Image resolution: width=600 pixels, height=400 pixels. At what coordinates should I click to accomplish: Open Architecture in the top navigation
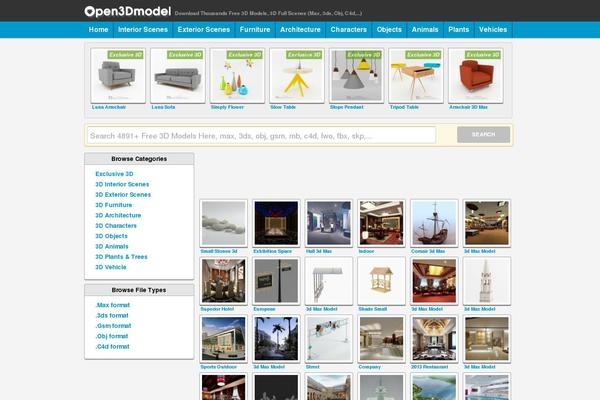pyautogui.click(x=300, y=29)
